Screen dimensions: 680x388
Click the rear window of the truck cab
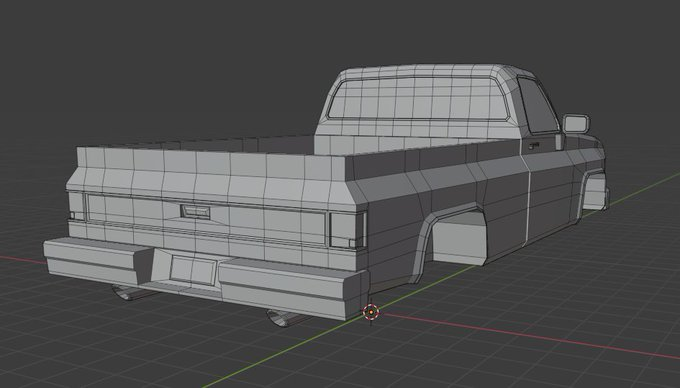point(417,99)
